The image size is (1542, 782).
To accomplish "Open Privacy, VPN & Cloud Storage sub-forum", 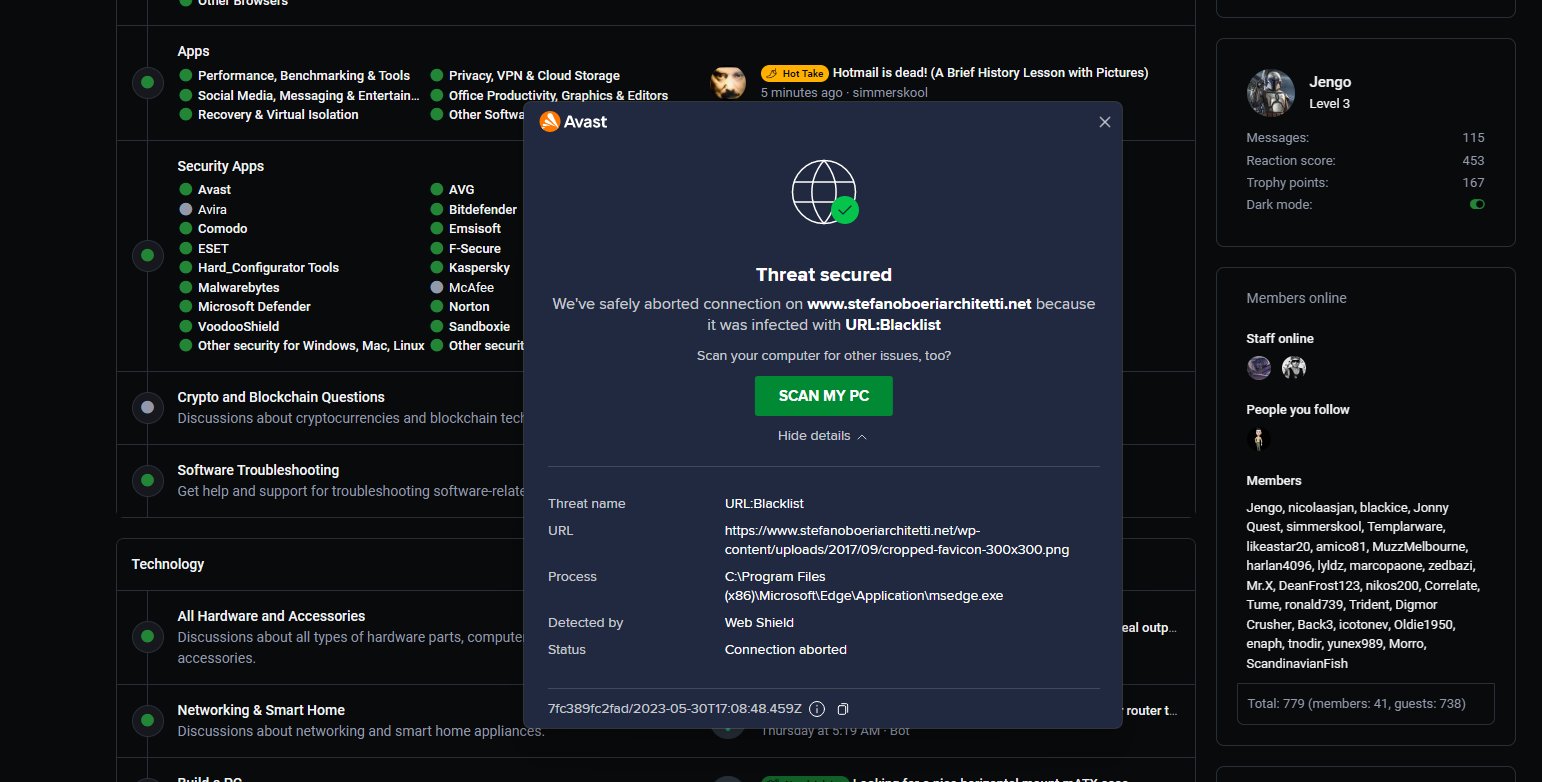I will tap(534, 76).
